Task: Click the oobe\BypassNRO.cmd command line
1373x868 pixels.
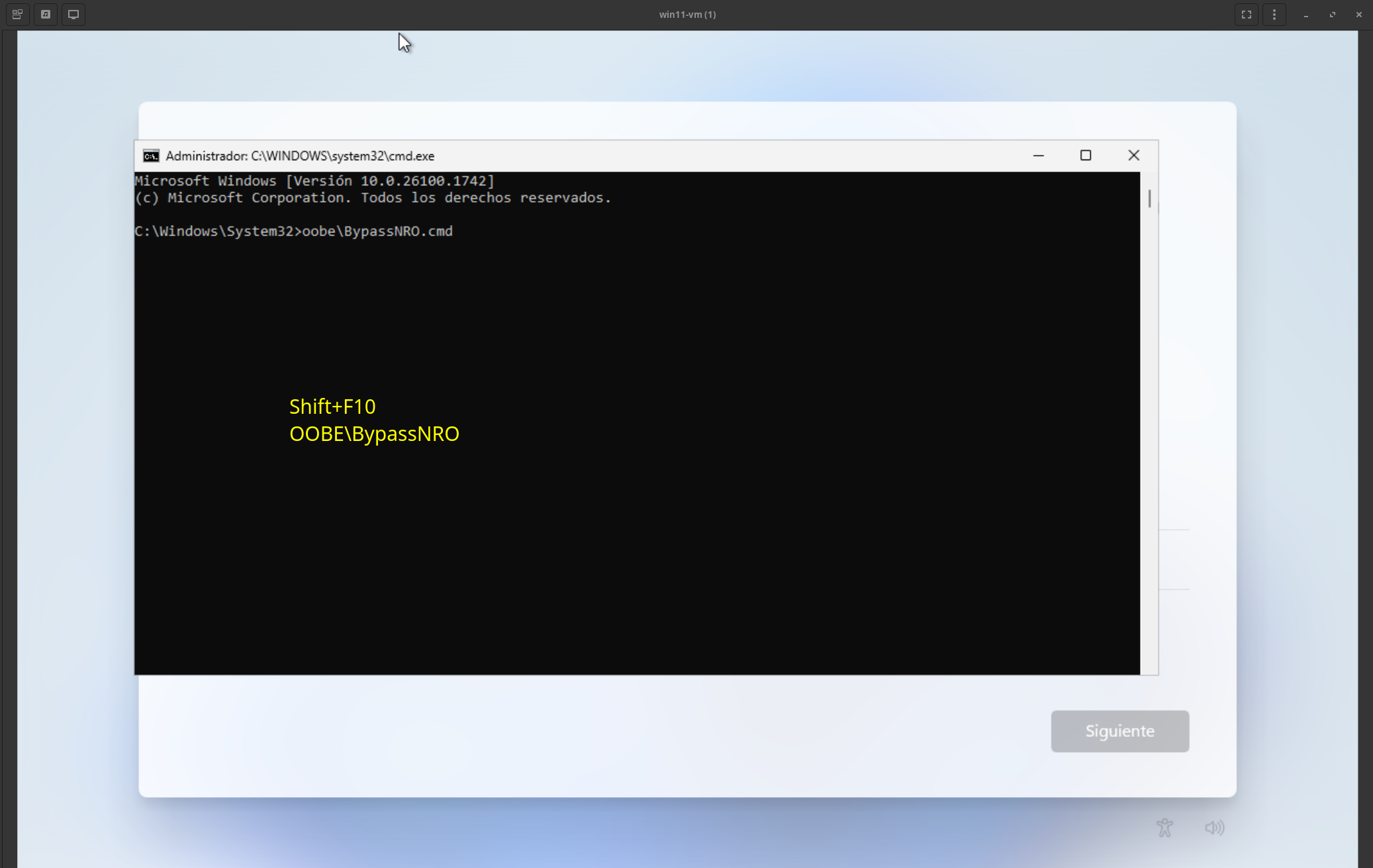Action: [x=377, y=231]
